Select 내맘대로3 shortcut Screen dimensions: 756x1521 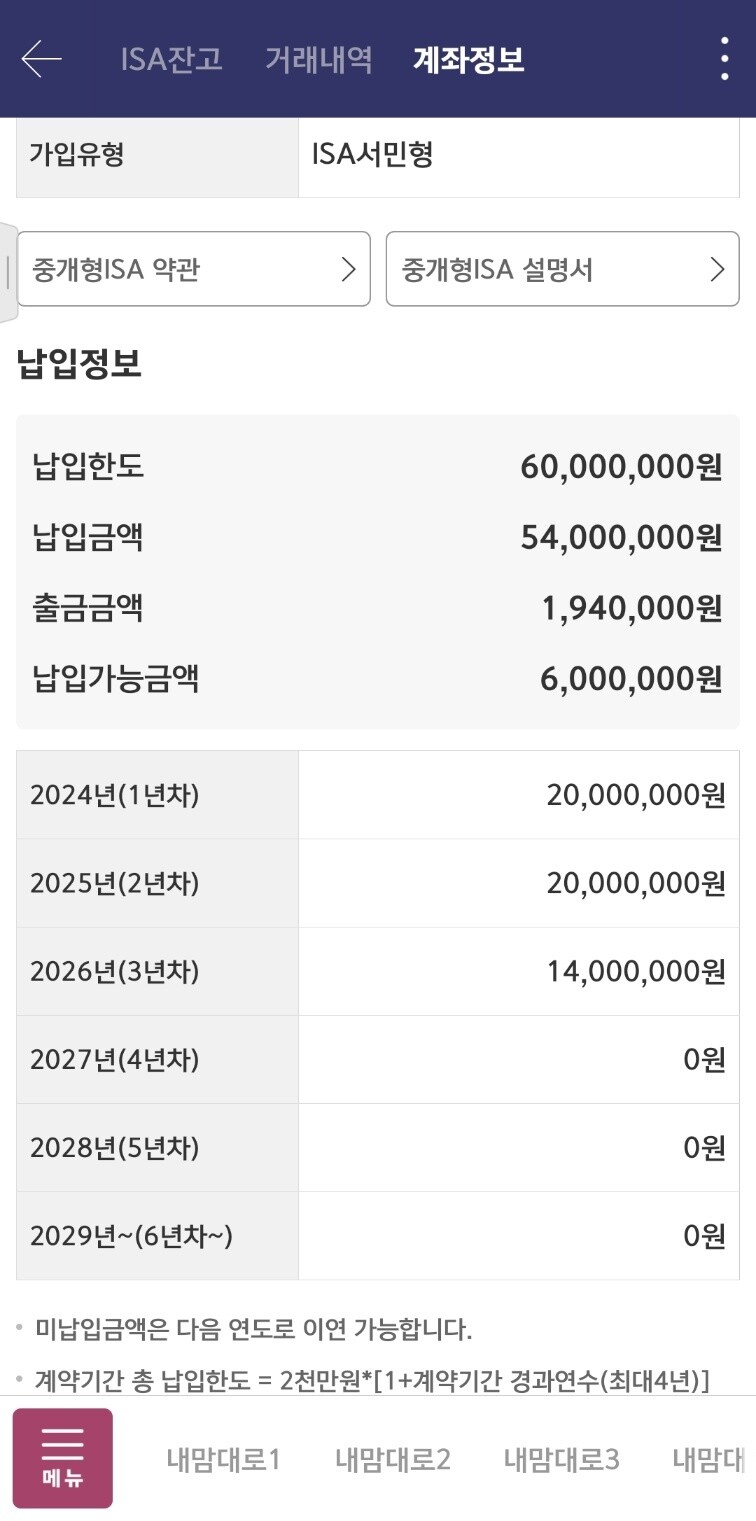[x=561, y=1460]
